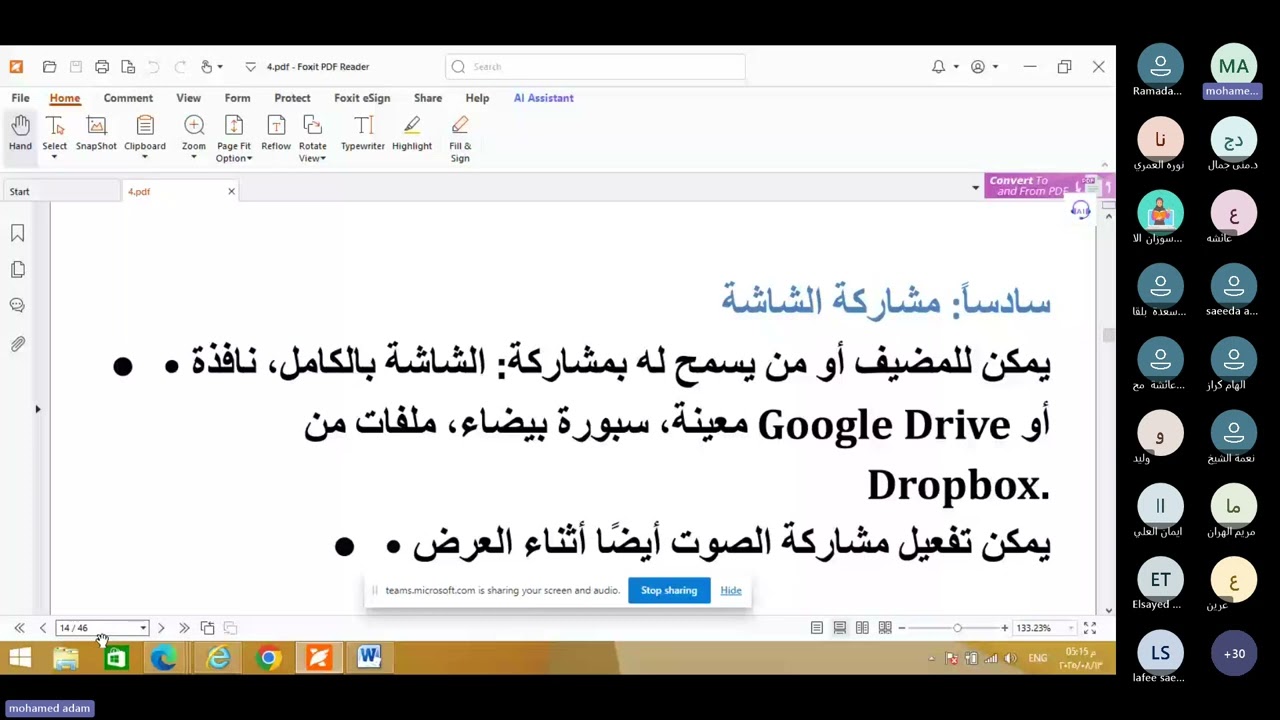Switch to continuous page view icon

840,628
